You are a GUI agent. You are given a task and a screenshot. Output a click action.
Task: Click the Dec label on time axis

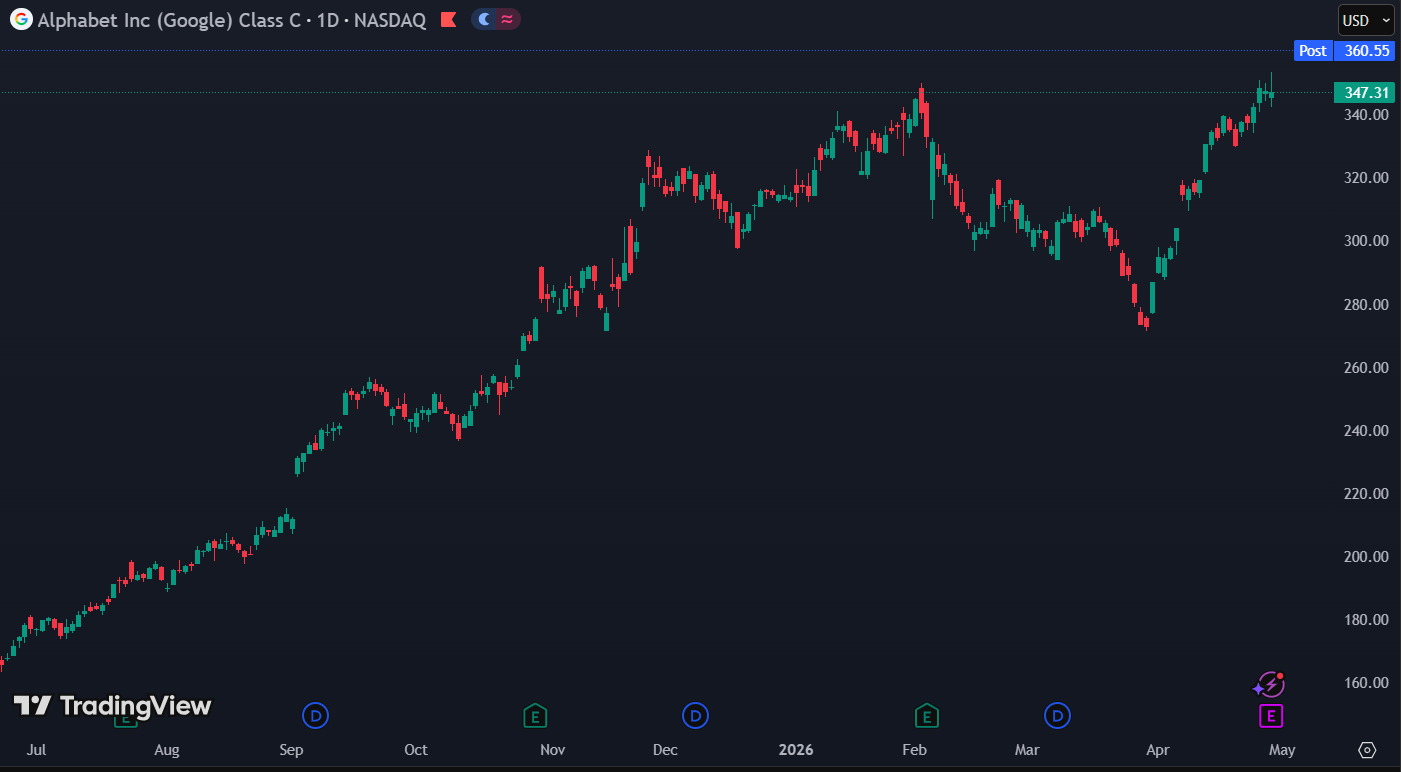665,750
